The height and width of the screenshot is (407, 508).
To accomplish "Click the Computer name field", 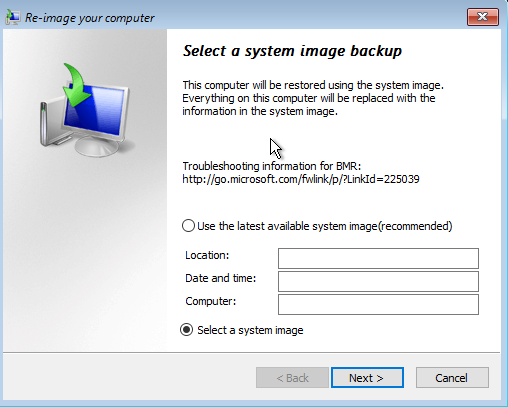I will [x=378, y=304].
